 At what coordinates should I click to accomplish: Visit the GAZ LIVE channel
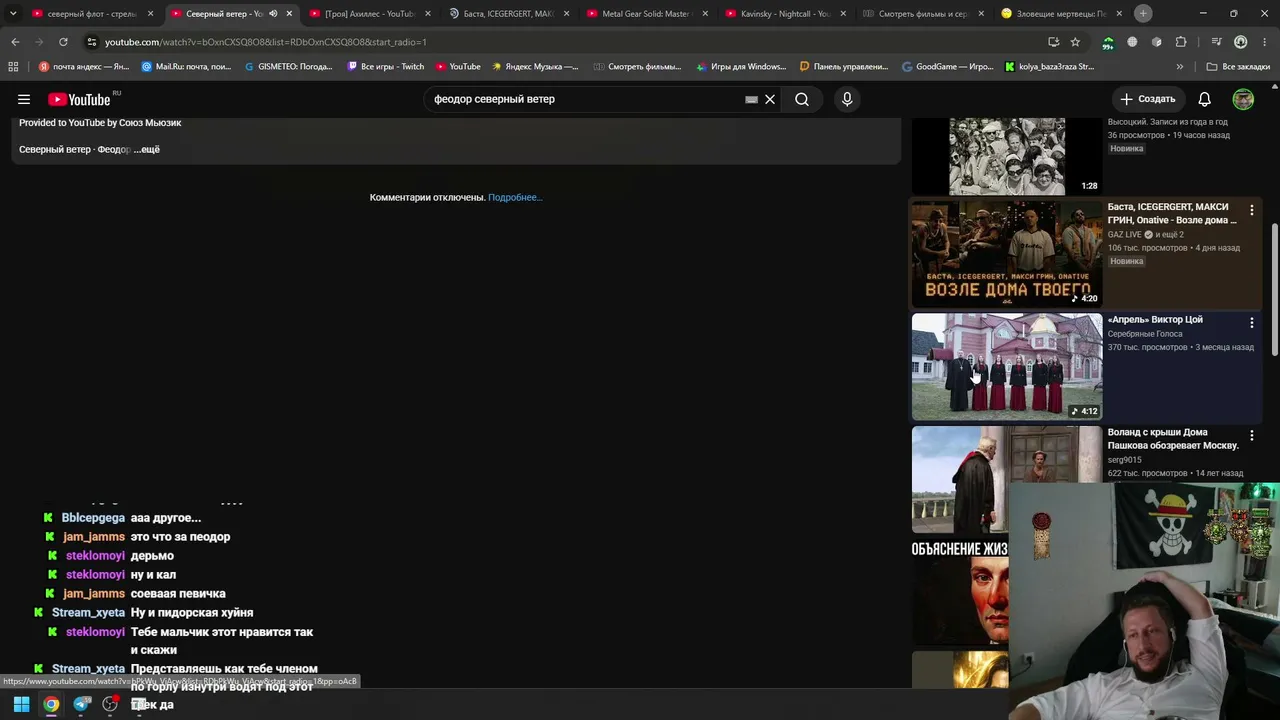[x=1125, y=234]
